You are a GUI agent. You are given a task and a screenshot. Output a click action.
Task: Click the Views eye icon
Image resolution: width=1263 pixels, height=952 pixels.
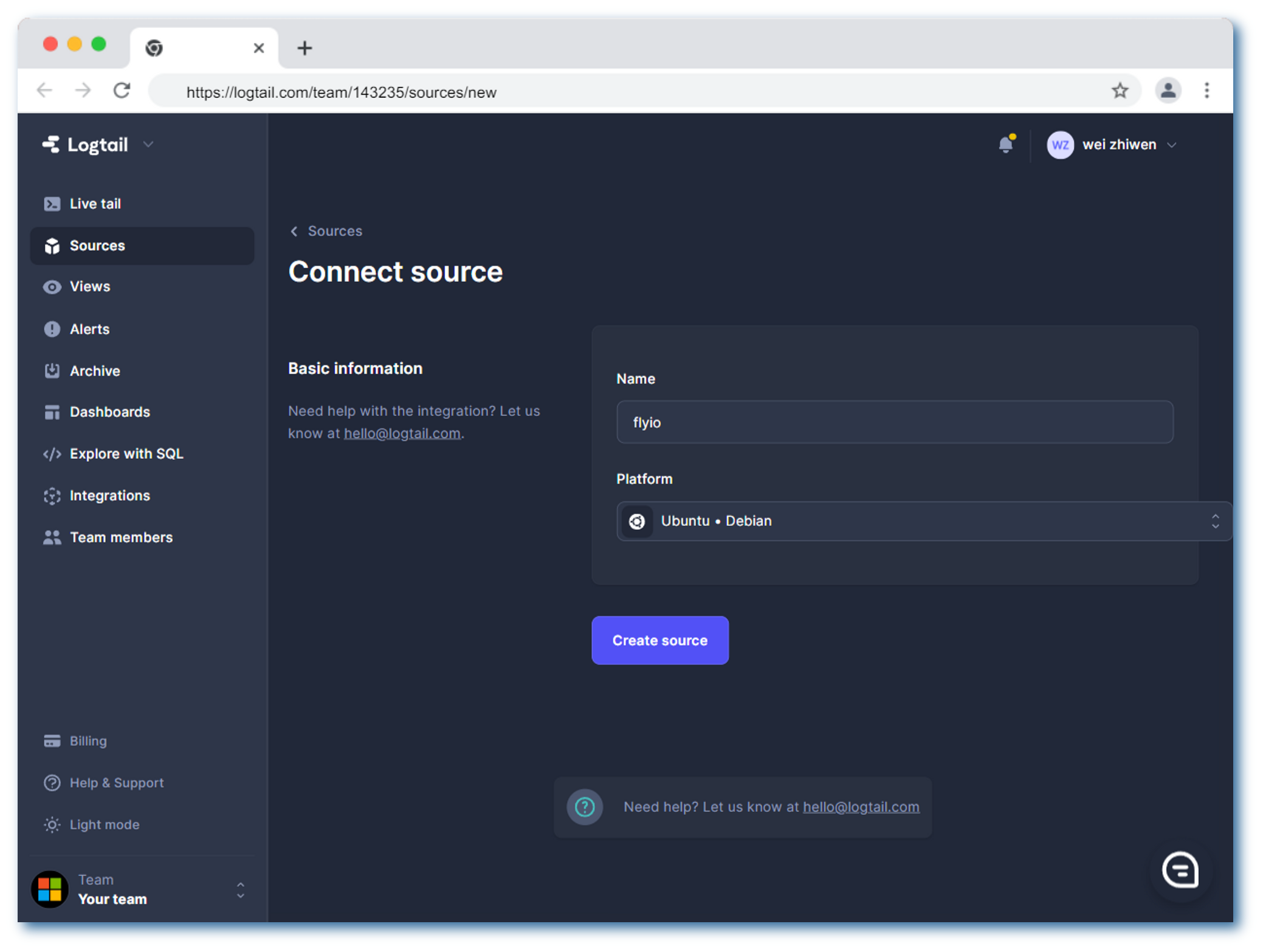(52, 286)
